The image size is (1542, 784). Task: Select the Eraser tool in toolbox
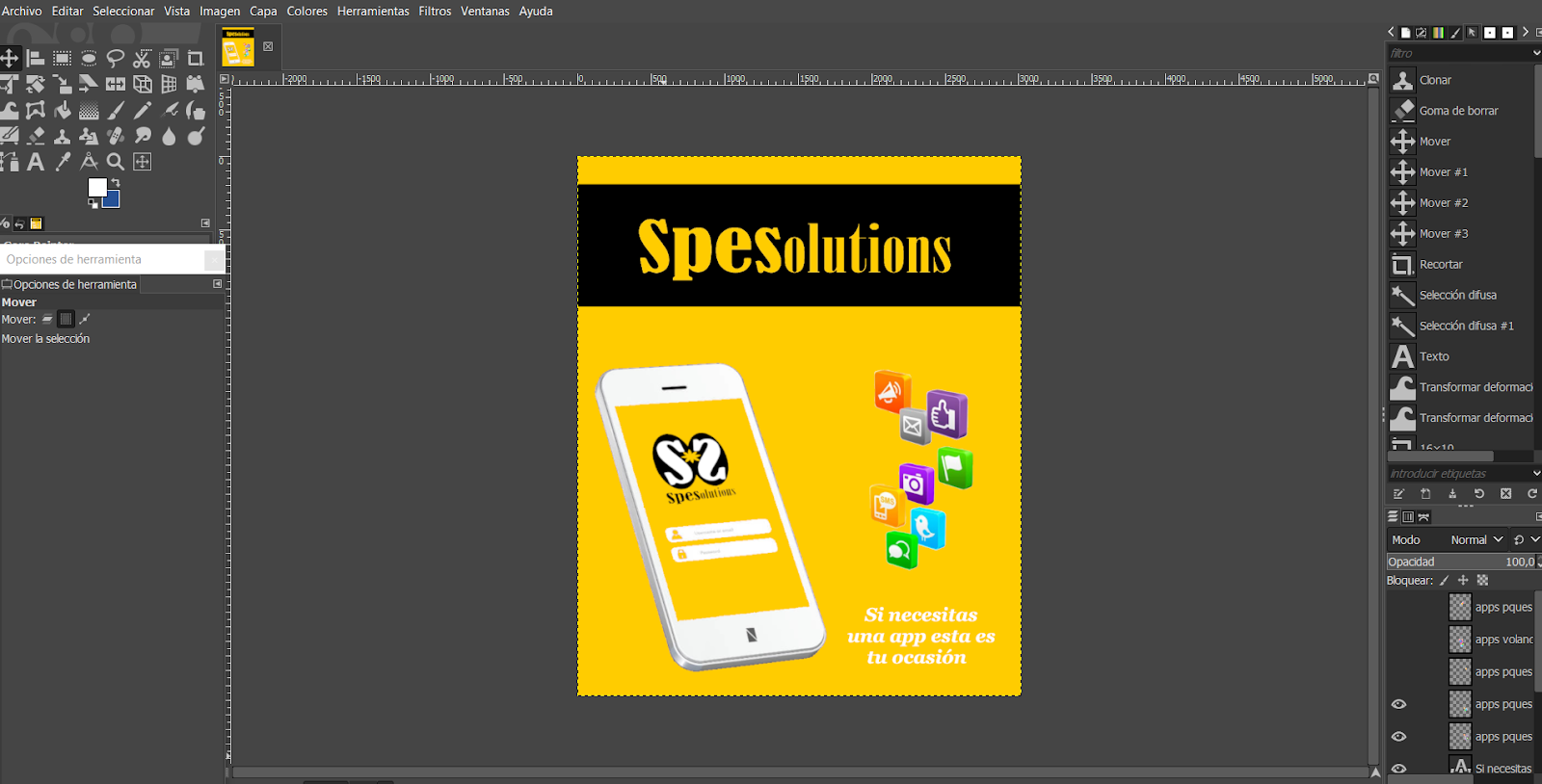(x=36, y=136)
